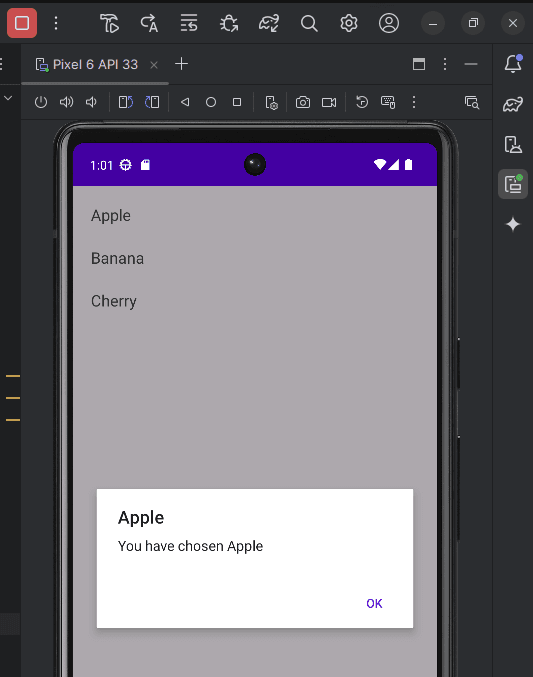Open the Search Everywhere magnifier
Screen dimensions: 533x677
[x=309, y=23]
